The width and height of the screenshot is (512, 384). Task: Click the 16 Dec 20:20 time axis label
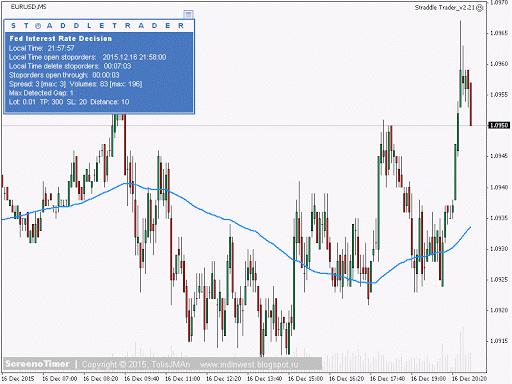point(469,379)
